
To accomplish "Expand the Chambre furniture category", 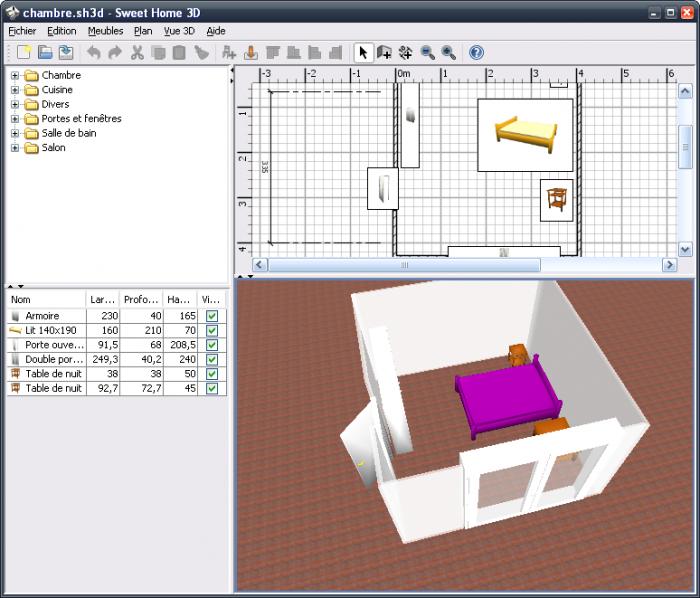I will point(15,75).
